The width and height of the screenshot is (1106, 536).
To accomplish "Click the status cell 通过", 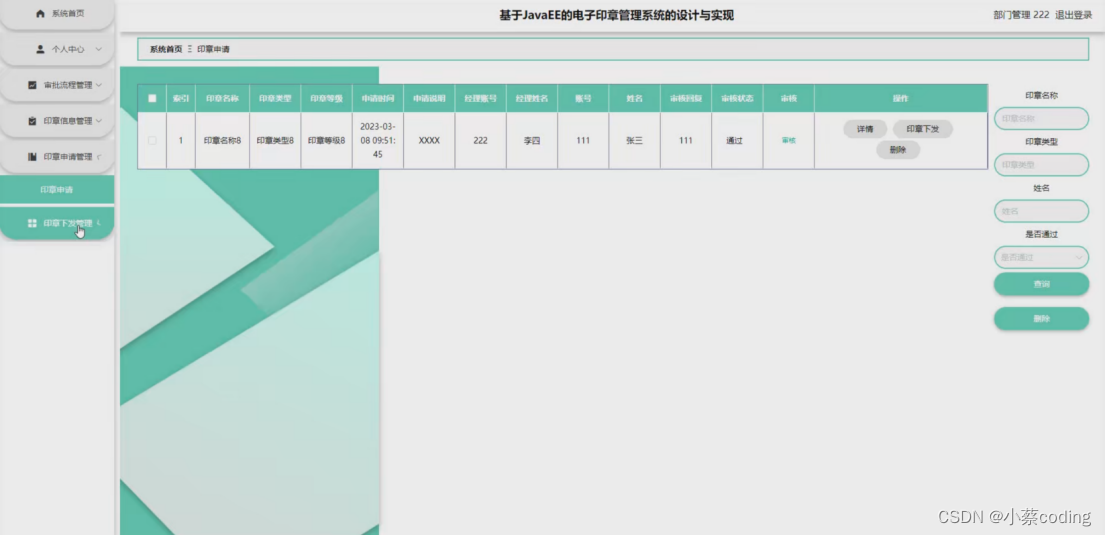I will [x=734, y=140].
